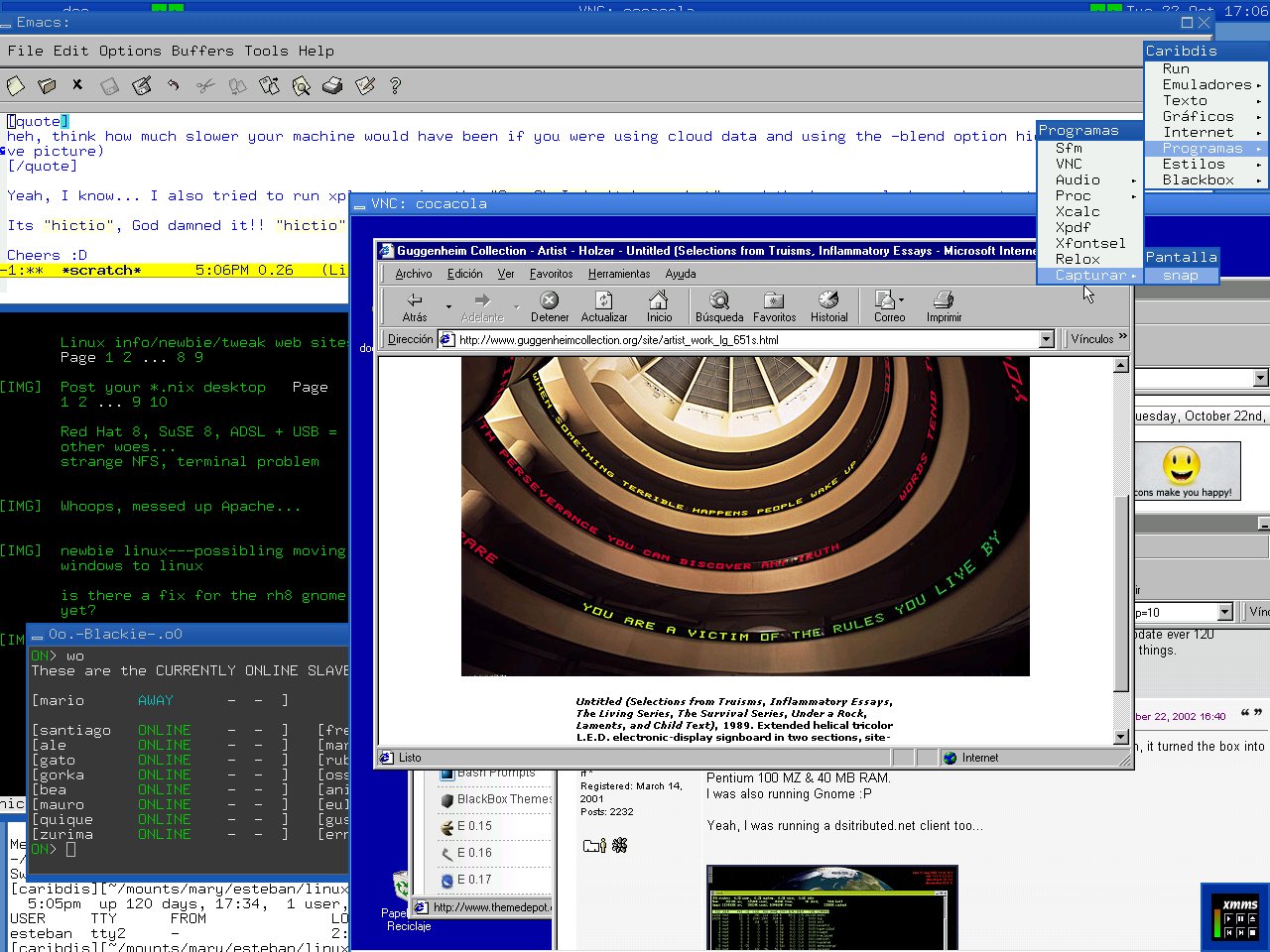
Task: Click the new file icon in Emacs toolbar
Action: 15,86
